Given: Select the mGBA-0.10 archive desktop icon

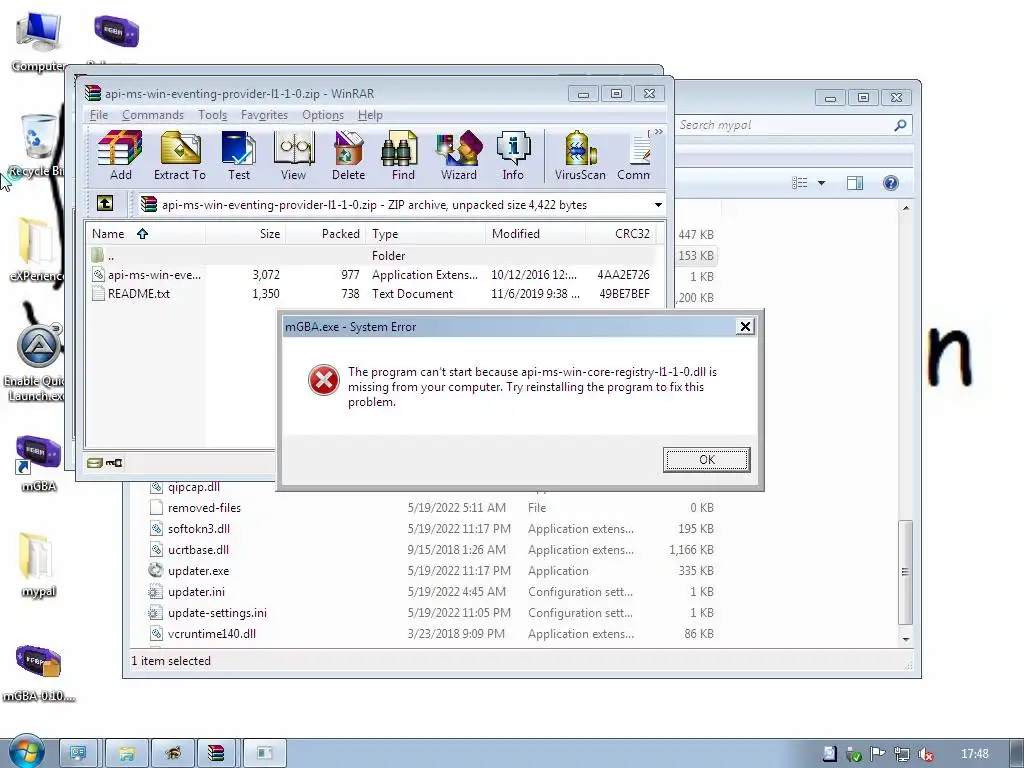Looking at the screenshot, I should tap(39, 673).
